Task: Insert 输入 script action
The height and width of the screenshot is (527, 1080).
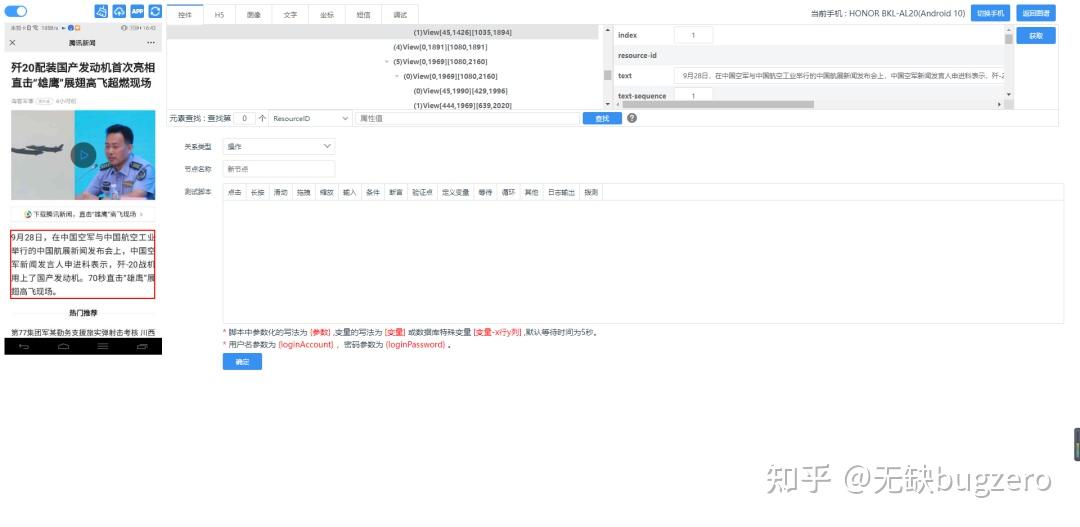Action: coord(349,193)
